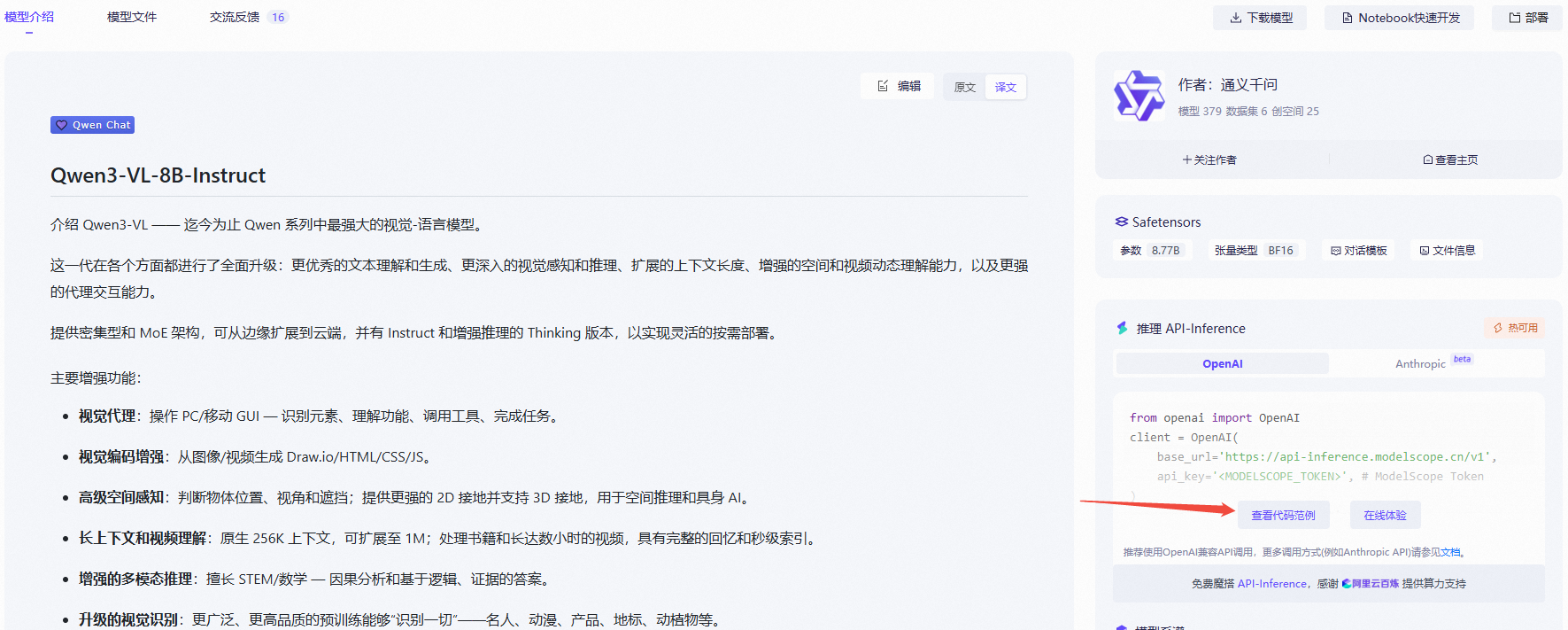Follow the author with 关注作者

tap(1209, 160)
